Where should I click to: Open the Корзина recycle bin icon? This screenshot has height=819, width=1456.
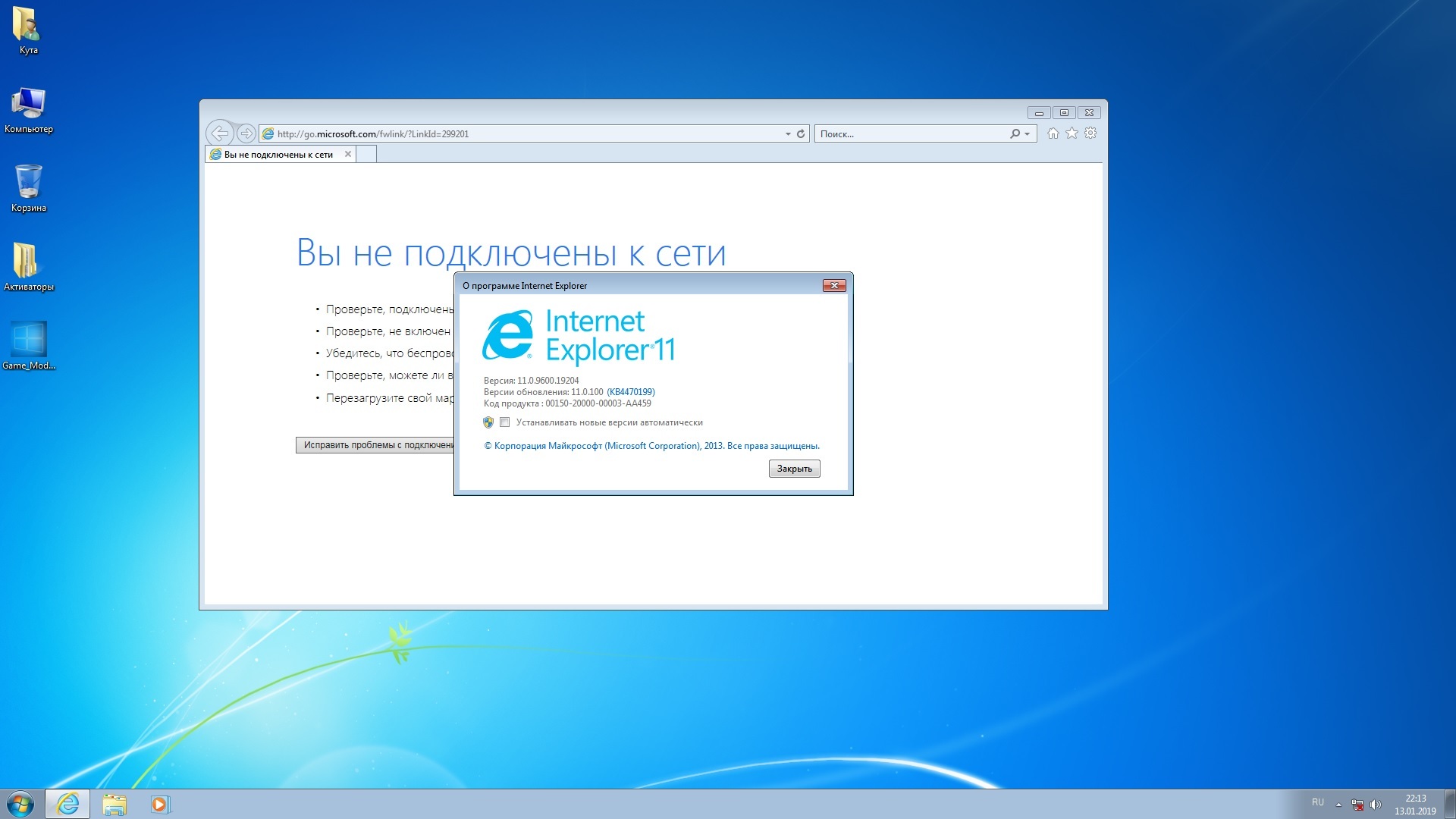tap(28, 188)
